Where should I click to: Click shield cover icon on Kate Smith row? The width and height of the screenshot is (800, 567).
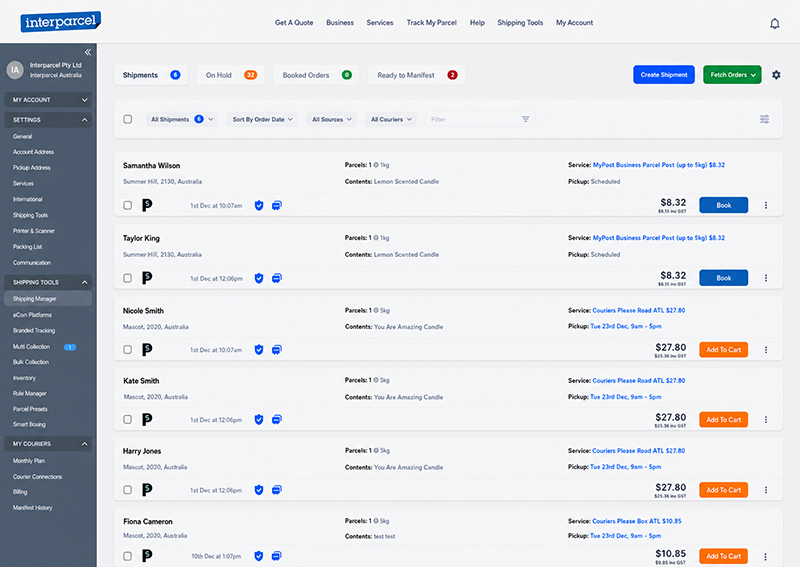point(259,420)
